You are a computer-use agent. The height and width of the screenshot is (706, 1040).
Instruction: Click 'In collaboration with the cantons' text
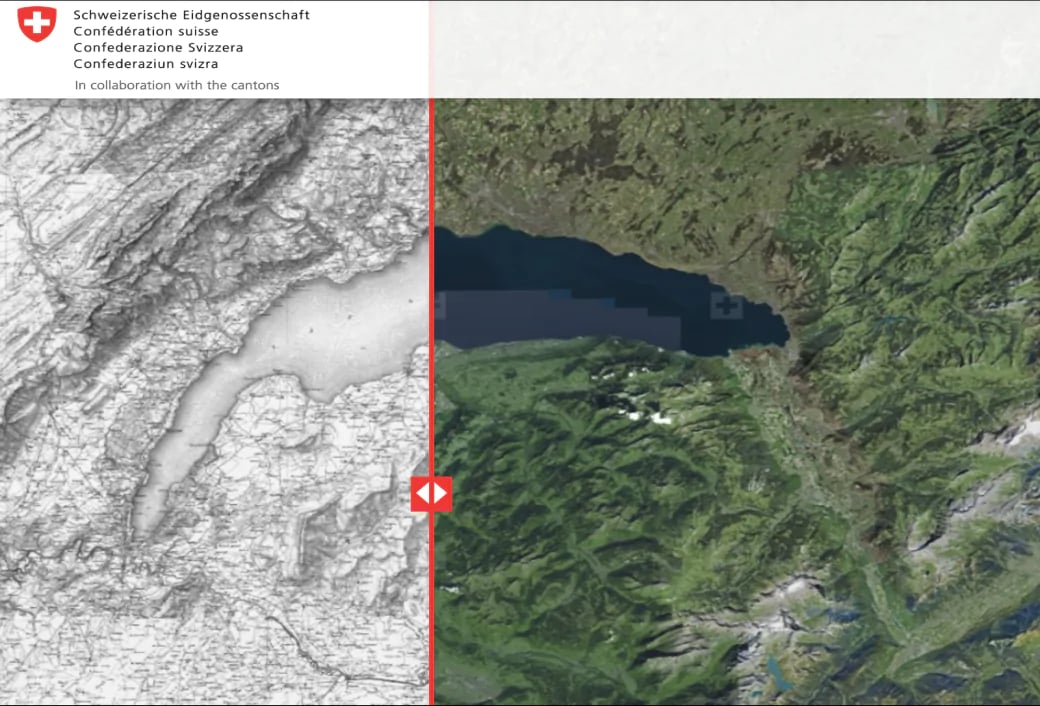(176, 85)
